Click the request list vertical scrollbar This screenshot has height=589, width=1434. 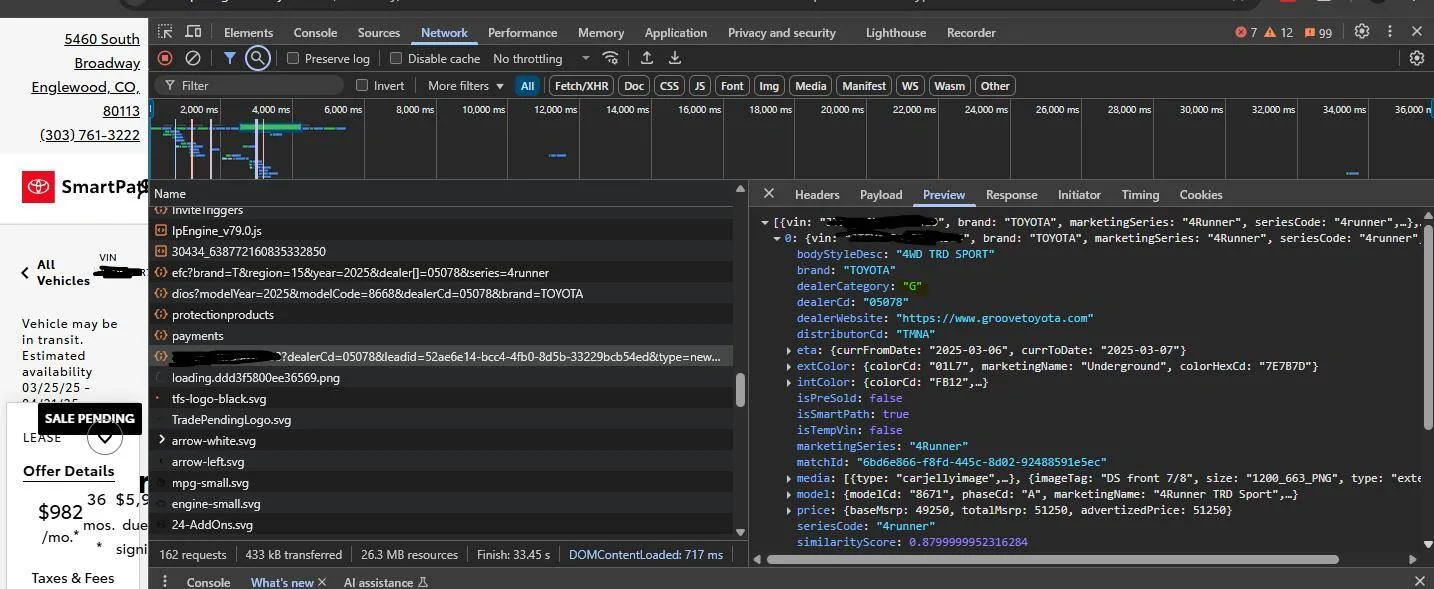click(740, 390)
